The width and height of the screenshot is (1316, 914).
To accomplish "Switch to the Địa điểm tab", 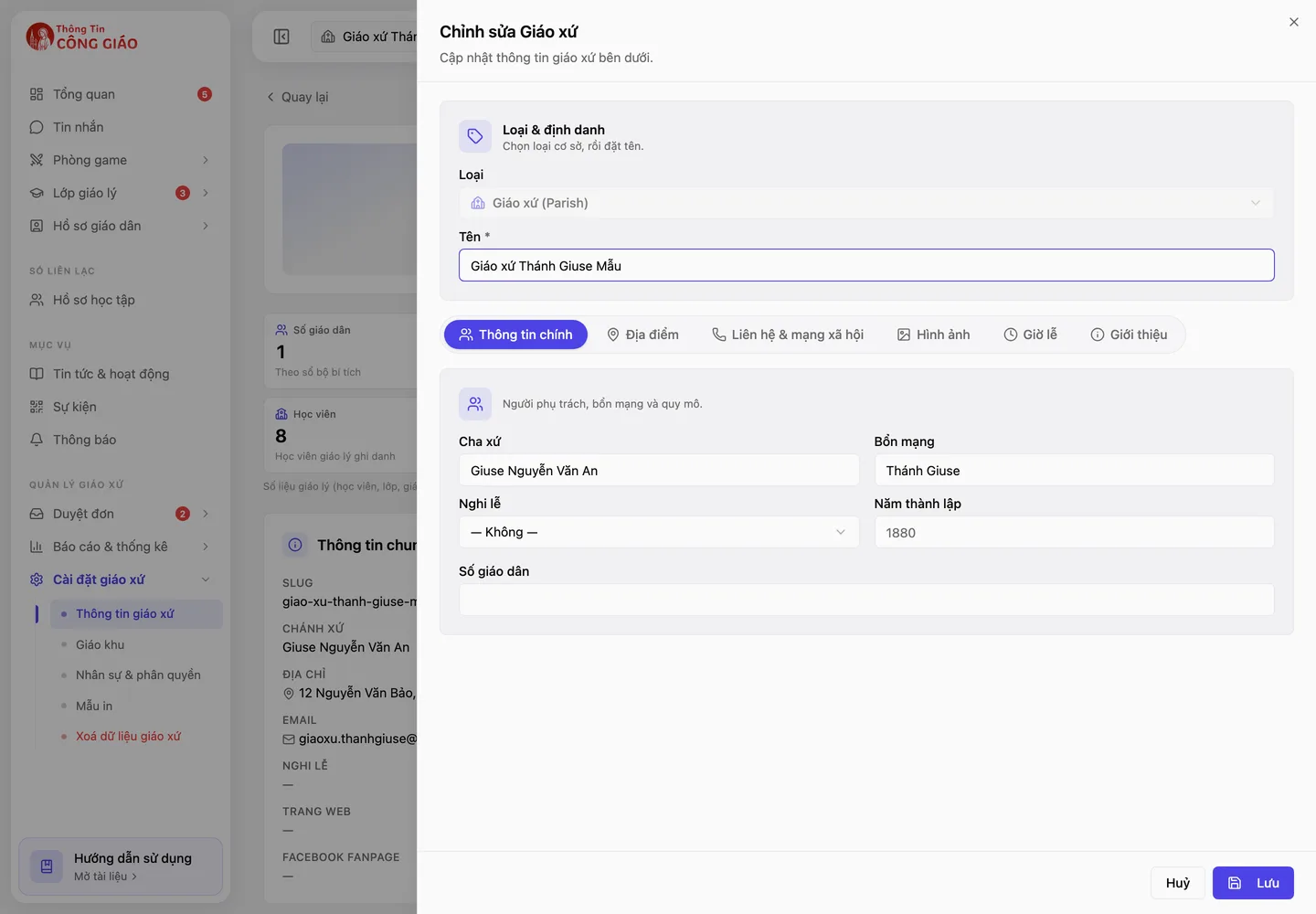I will point(643,335).
